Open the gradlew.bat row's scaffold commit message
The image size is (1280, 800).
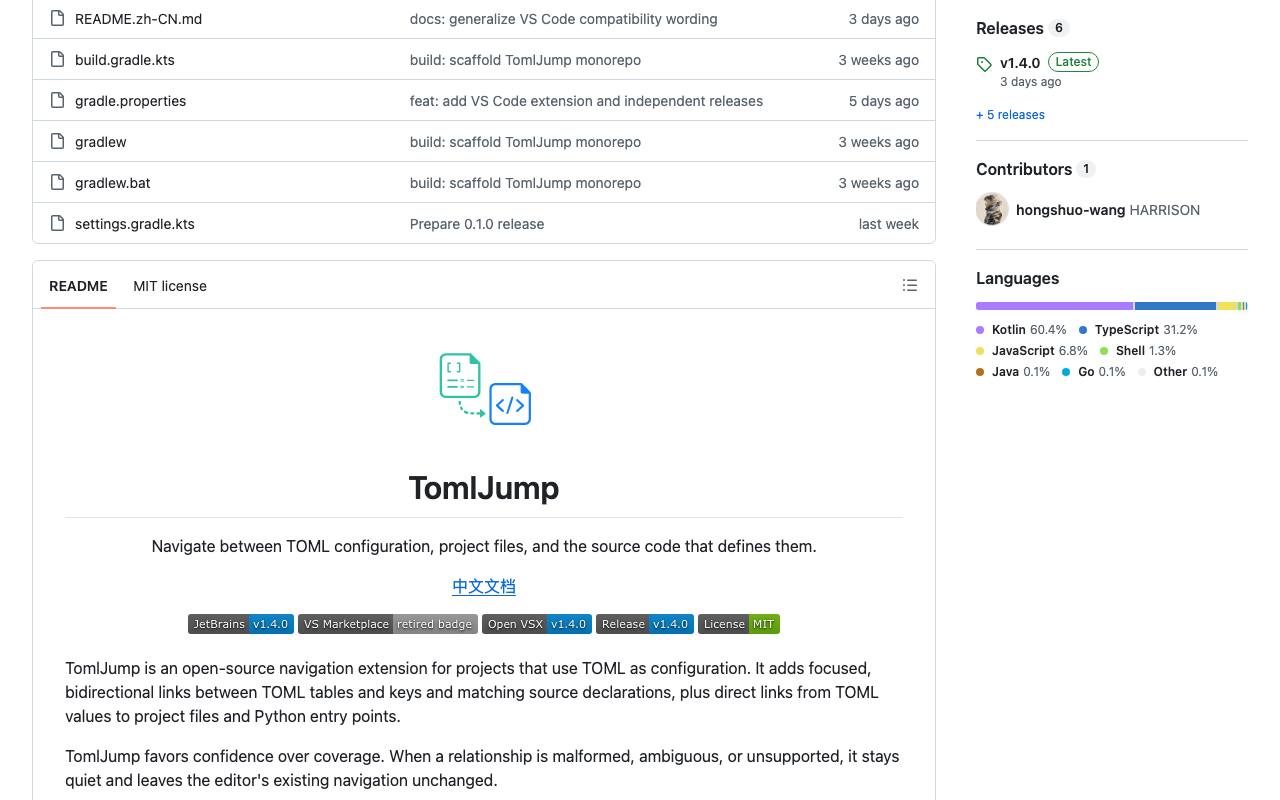525,183
